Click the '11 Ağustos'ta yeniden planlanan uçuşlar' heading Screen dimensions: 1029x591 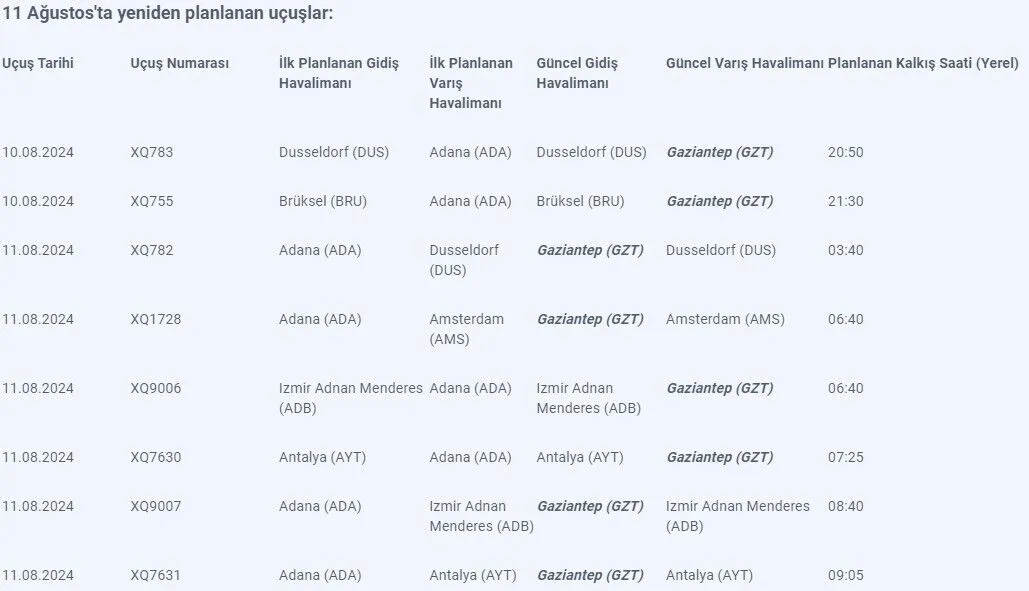167,13
